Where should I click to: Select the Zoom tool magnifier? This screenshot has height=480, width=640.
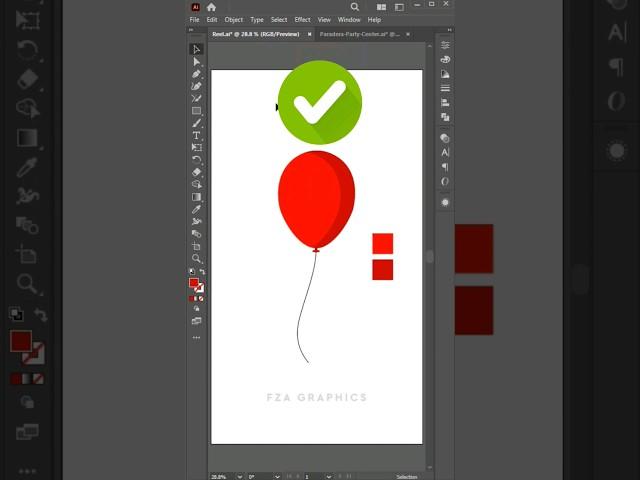click(x=196, y=258)
